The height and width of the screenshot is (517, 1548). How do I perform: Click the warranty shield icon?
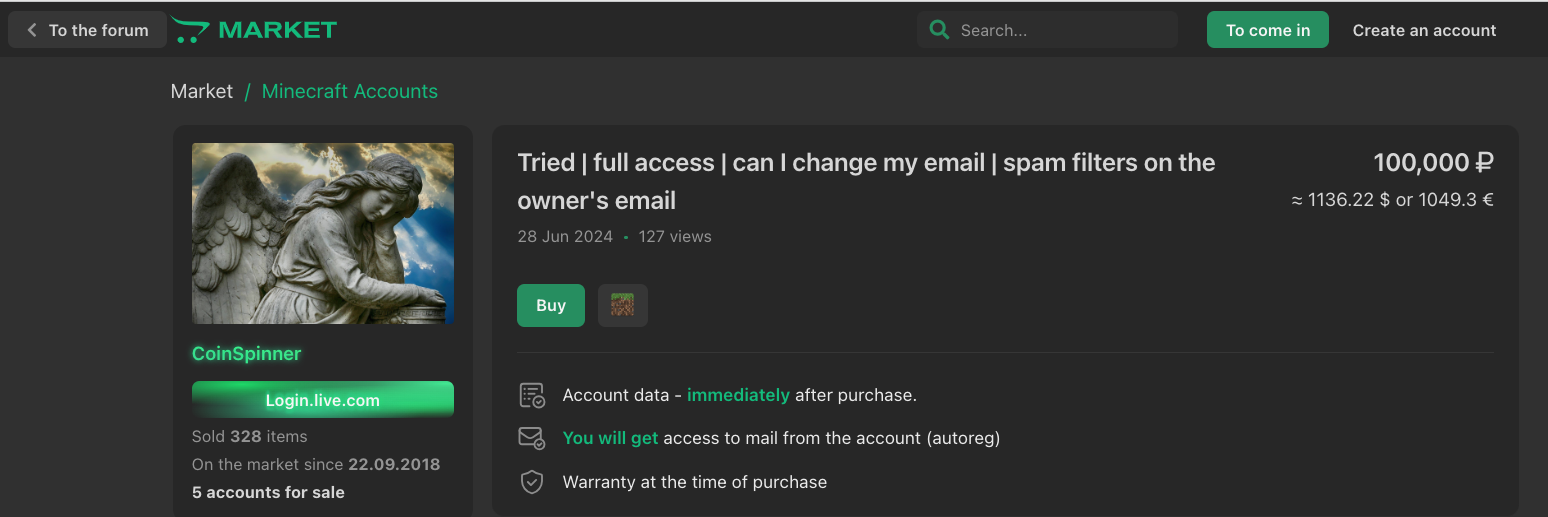point(532,482)
